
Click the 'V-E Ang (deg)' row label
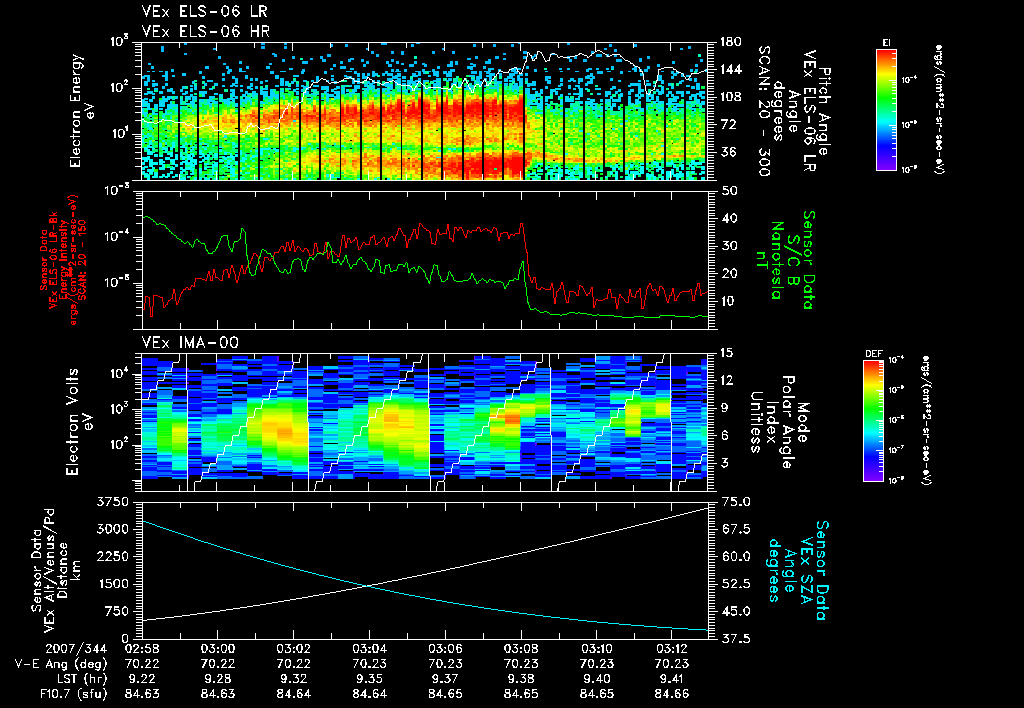point(61,664)
